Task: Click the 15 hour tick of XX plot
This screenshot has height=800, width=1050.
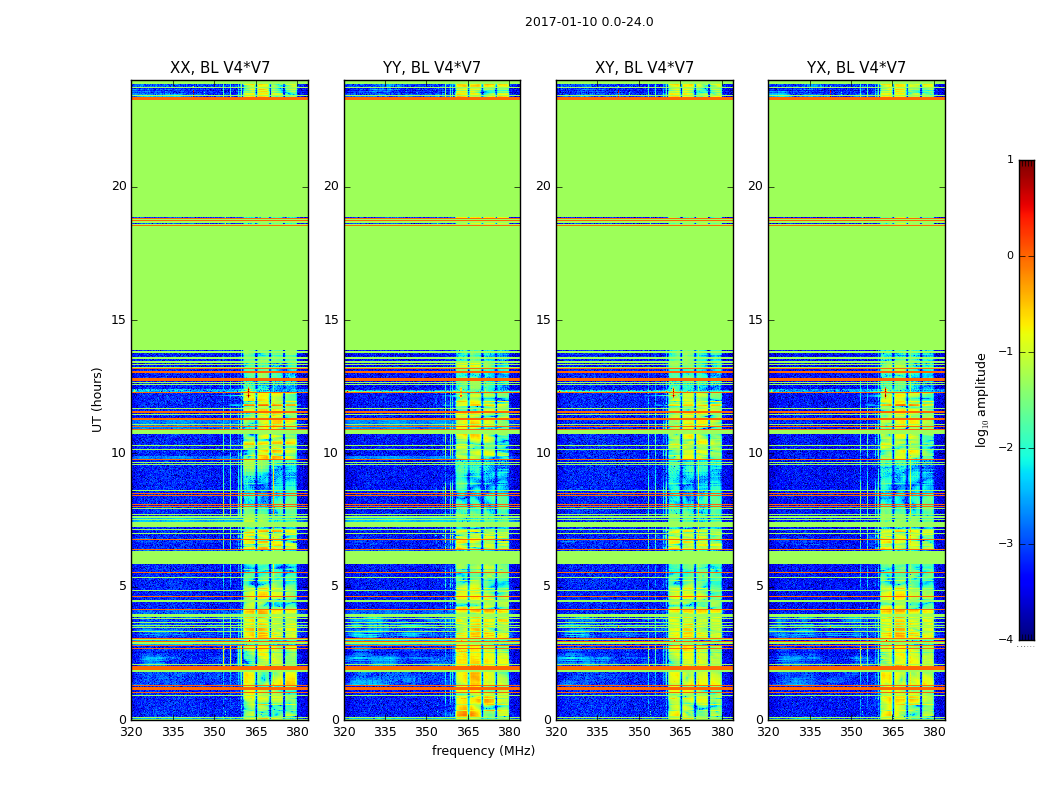Action: pyautogui.click(x=119, y=320)
